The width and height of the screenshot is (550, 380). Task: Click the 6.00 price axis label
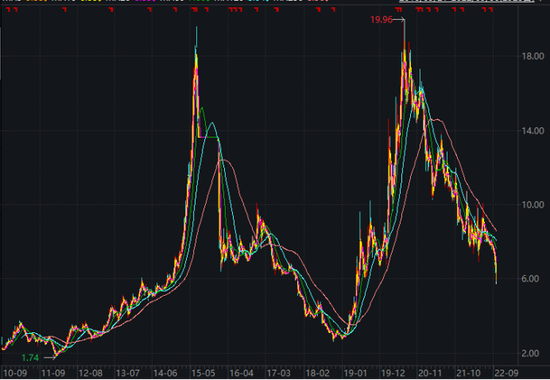[530, 279]
